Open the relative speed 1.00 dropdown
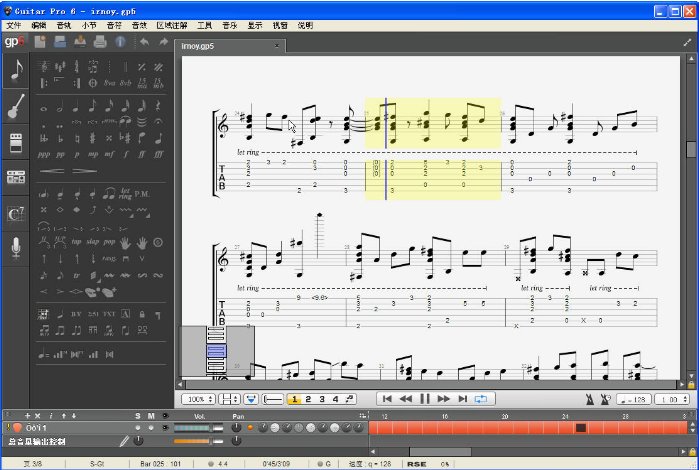The image size is (699, 470). [672, 400]
